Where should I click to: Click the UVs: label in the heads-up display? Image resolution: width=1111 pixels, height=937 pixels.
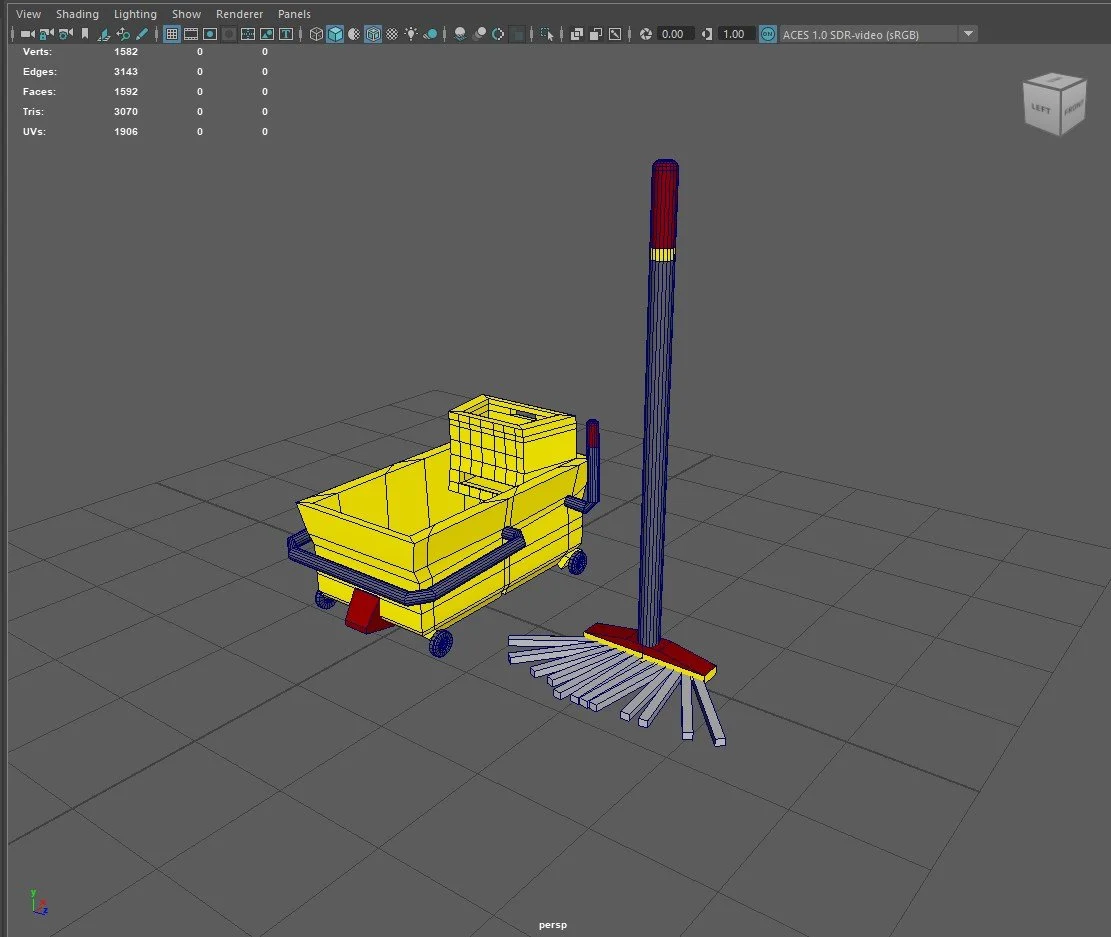(x=34, y=131)
